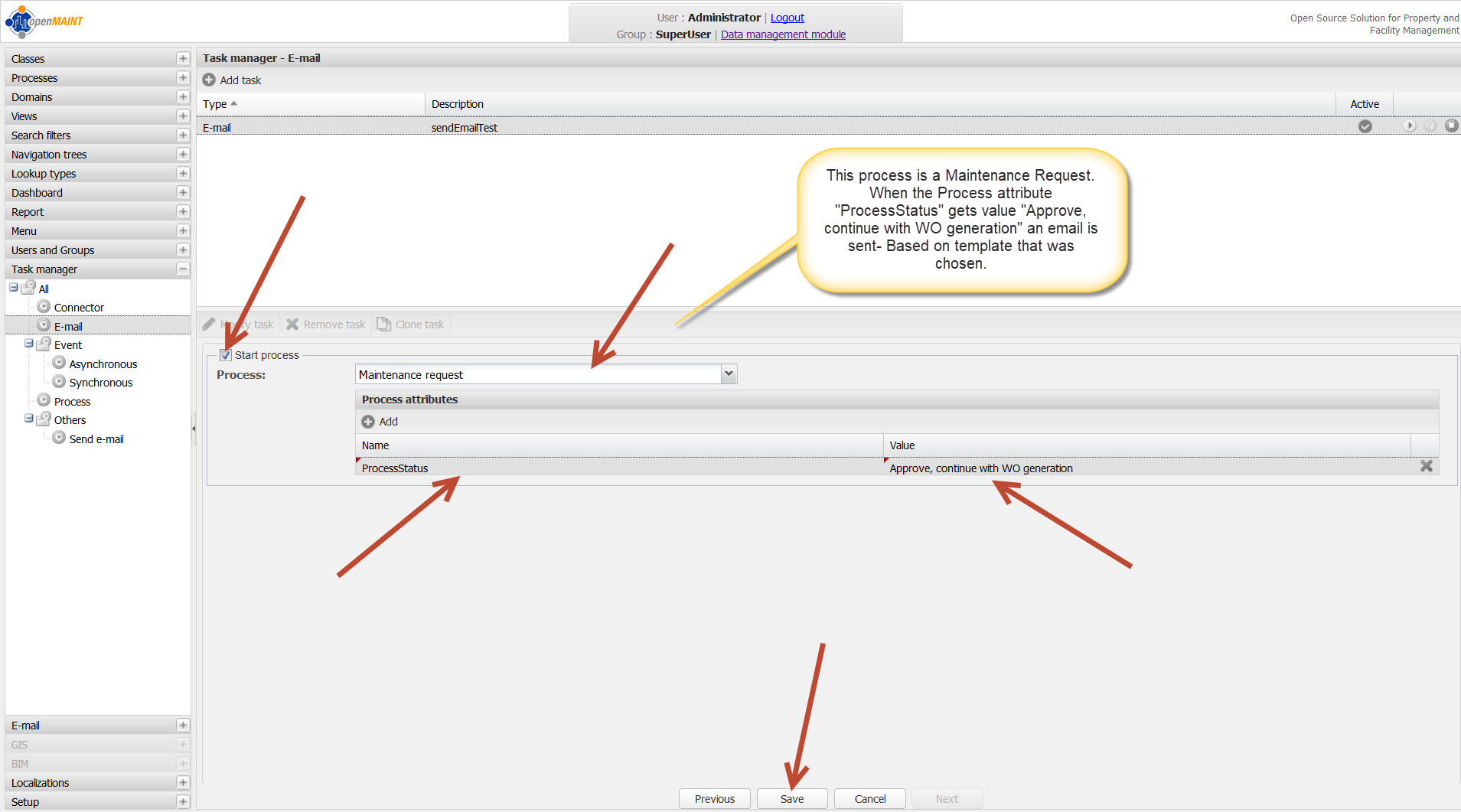Collapse the Others tree node

coord(28,419)
